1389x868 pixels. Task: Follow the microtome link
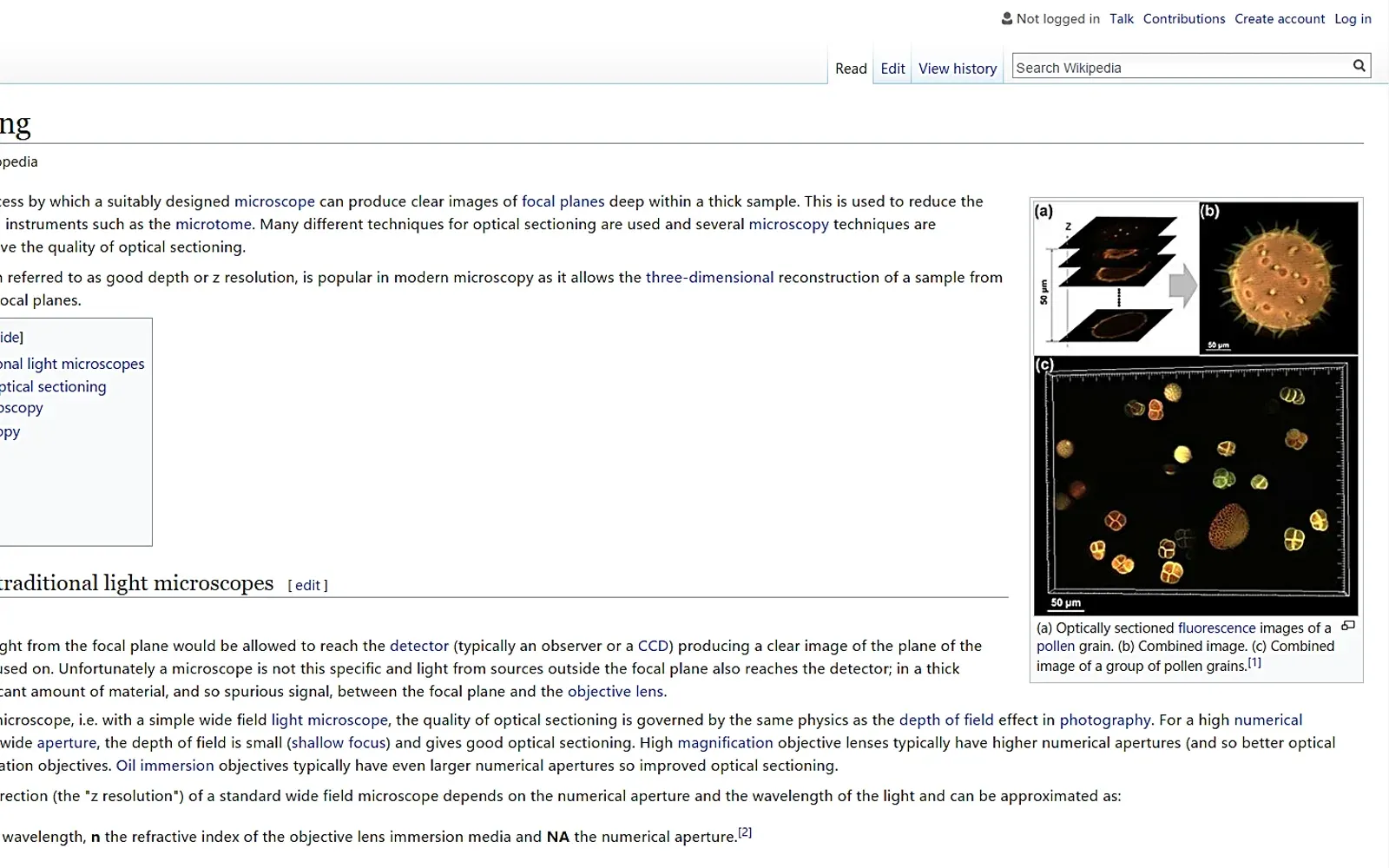[x=214, y=224]
